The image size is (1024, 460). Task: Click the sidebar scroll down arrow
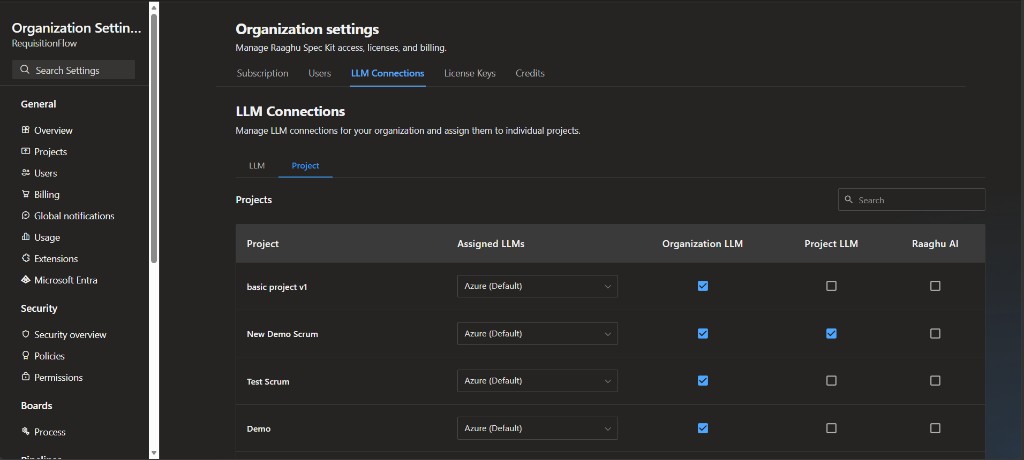pos(154,452)
